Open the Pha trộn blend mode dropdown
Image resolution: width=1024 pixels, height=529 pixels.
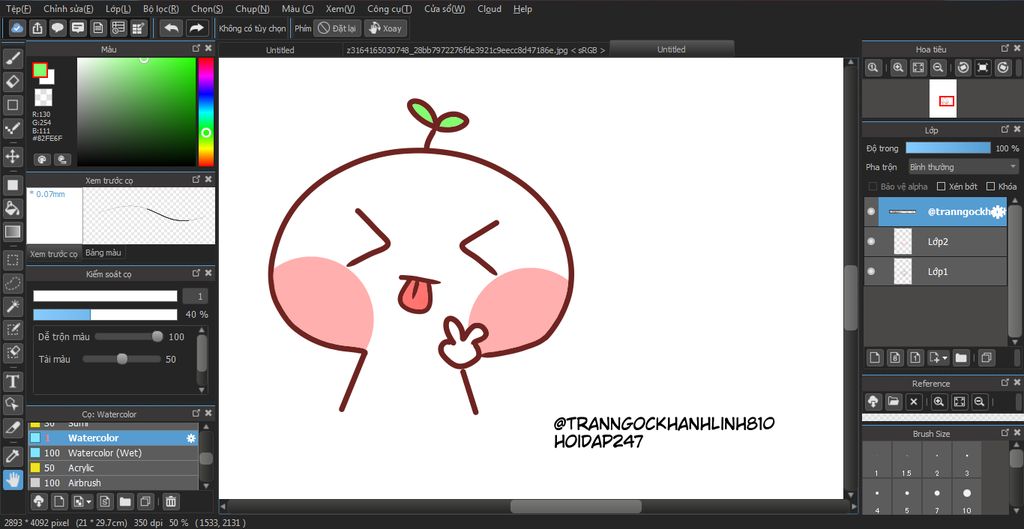(x=963, y=167)
